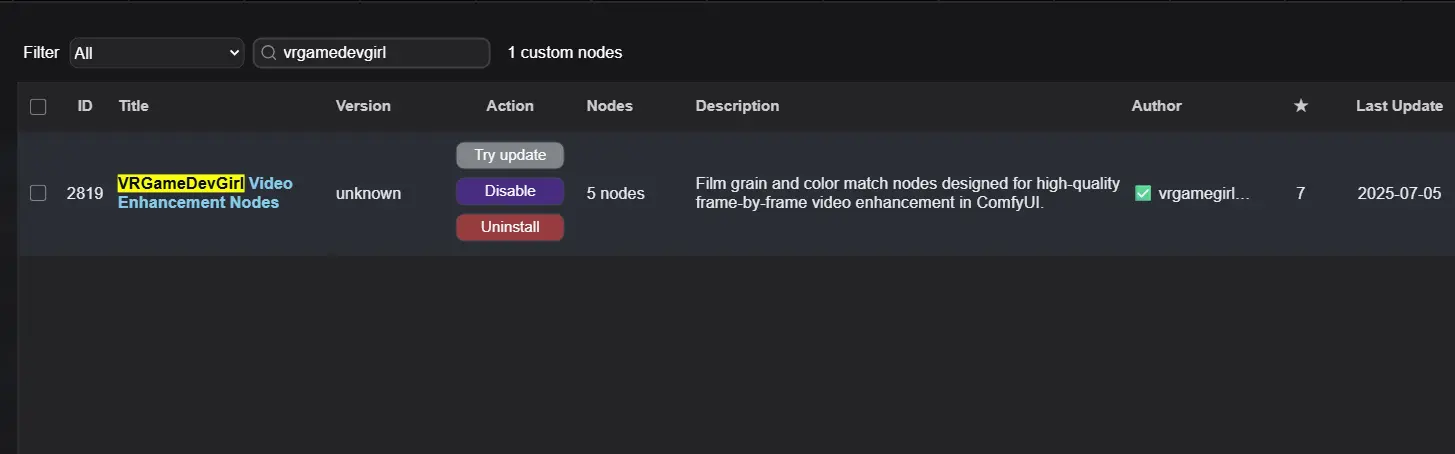Click the green checkmark beside the author name
The image size is (1455, 454).
(x=1143, y=194)
